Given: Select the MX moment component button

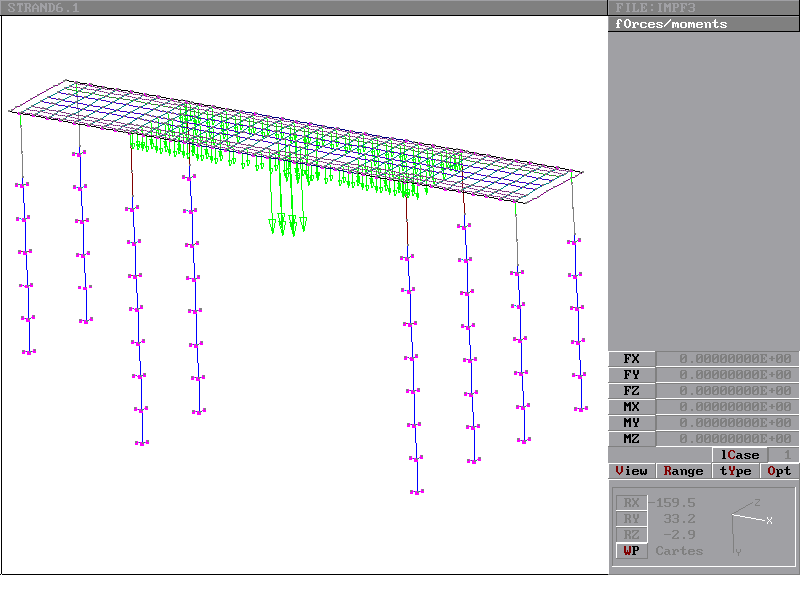Looking at the screenshot, I should [631, 407].
